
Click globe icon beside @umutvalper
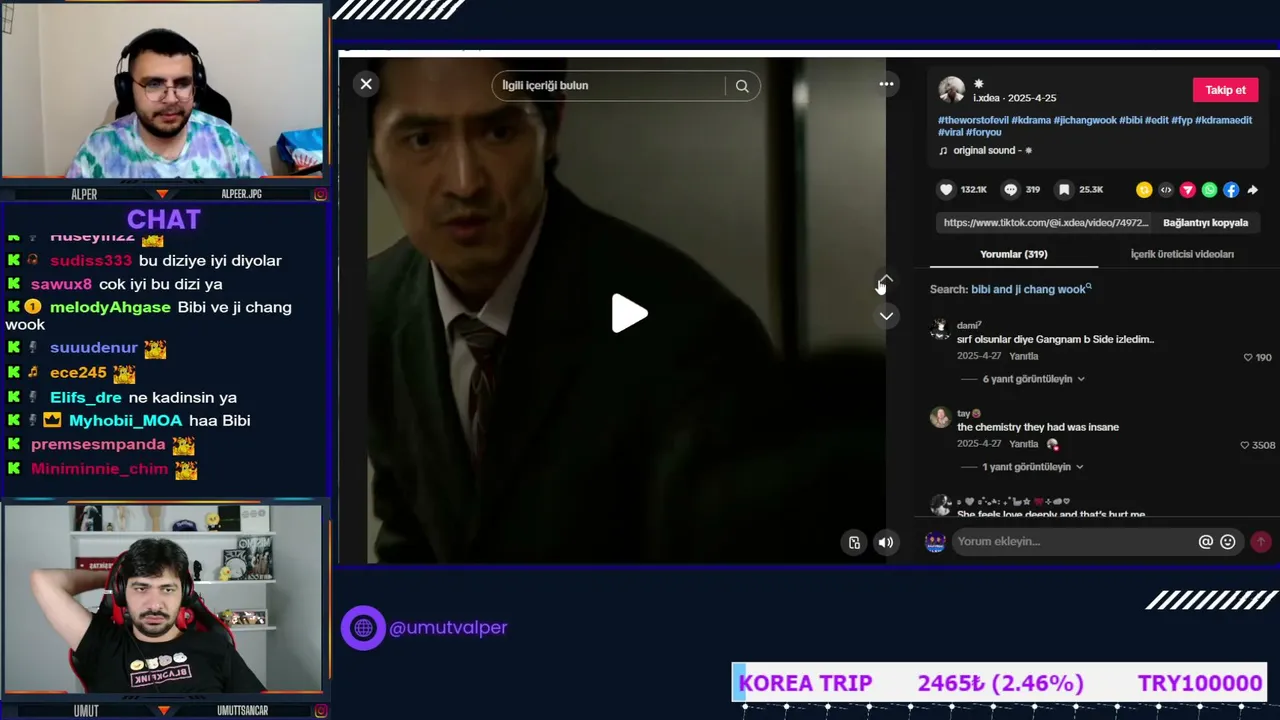click(x=363, y=628)
